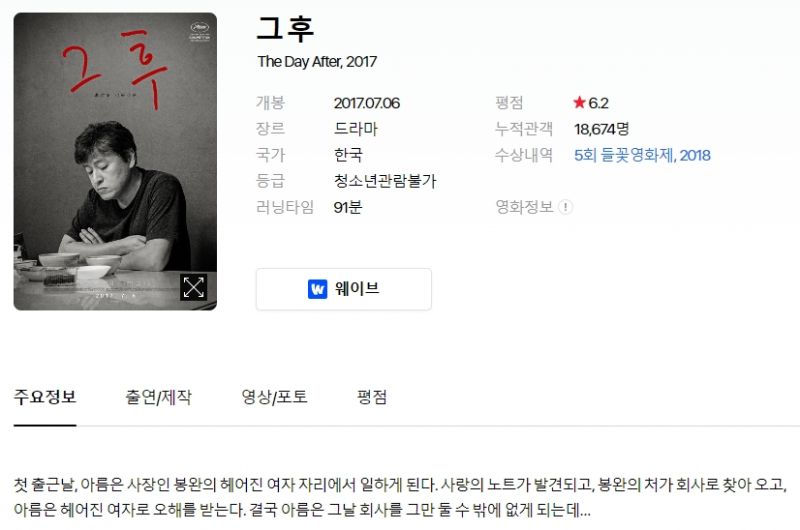Click the 드라마 genre value

point(356,129)
